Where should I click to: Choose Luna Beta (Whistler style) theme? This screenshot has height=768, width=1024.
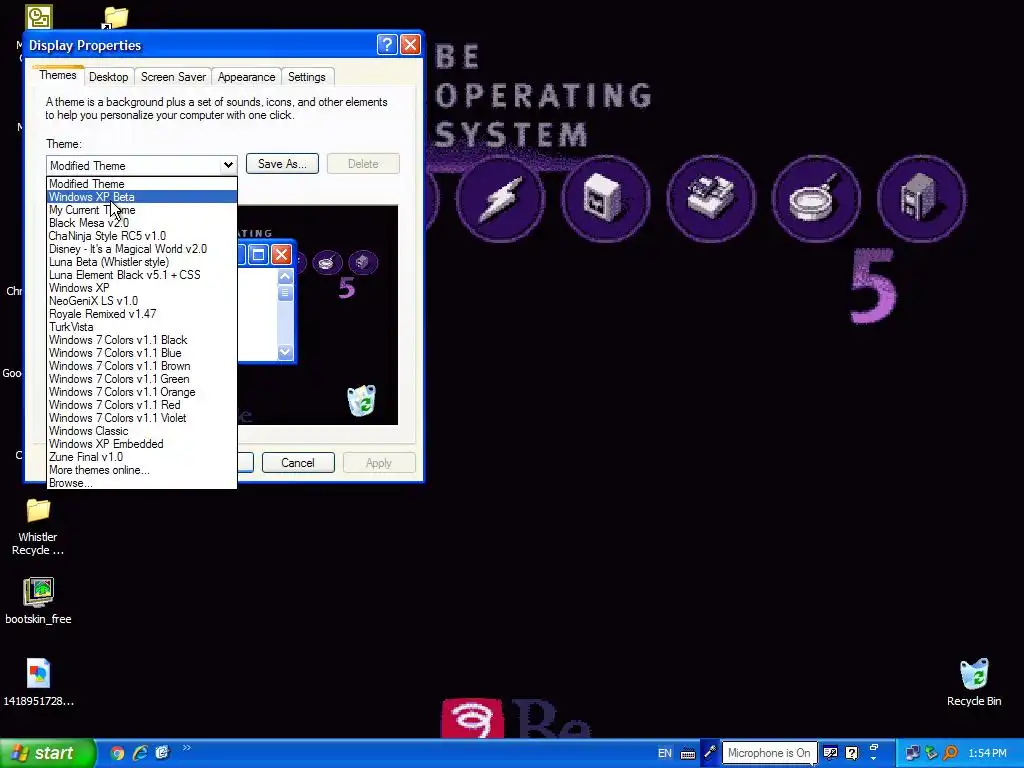point(142,262)
